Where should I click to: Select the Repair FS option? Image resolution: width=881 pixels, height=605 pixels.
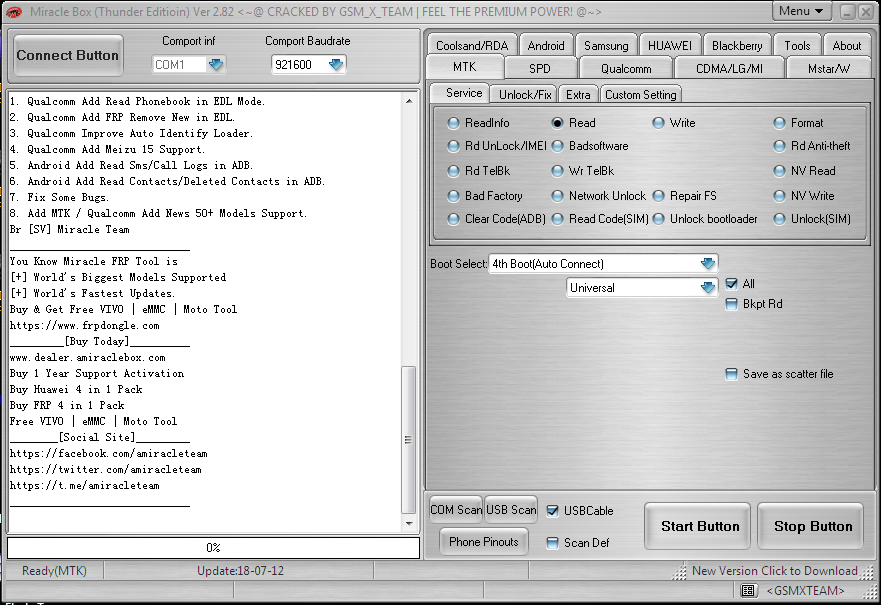tap(658, 196)
